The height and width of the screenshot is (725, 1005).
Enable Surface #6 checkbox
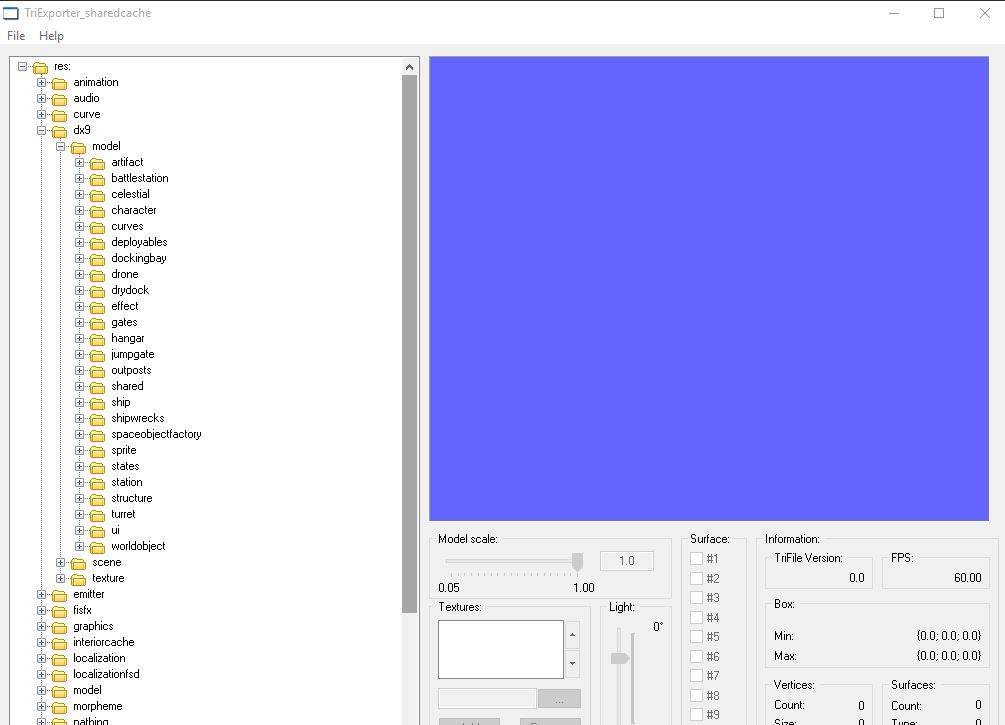tap(696, 656)
